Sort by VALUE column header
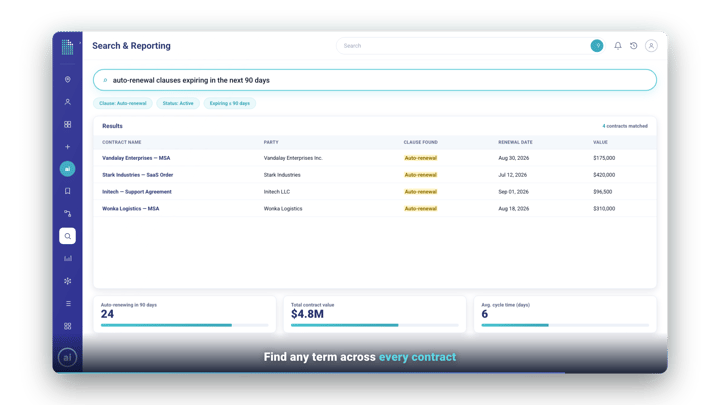The image size is (720, 405). click(x=600, y=142)
